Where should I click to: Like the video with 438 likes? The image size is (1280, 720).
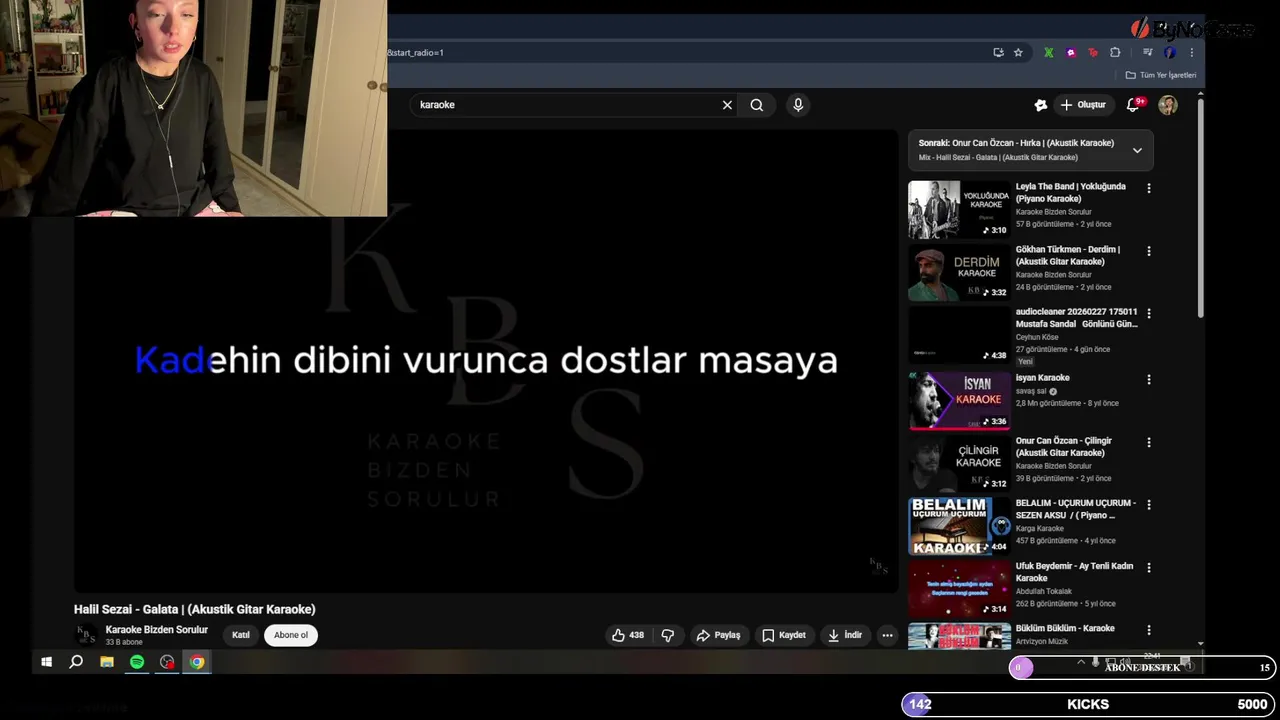coord(628,635)
